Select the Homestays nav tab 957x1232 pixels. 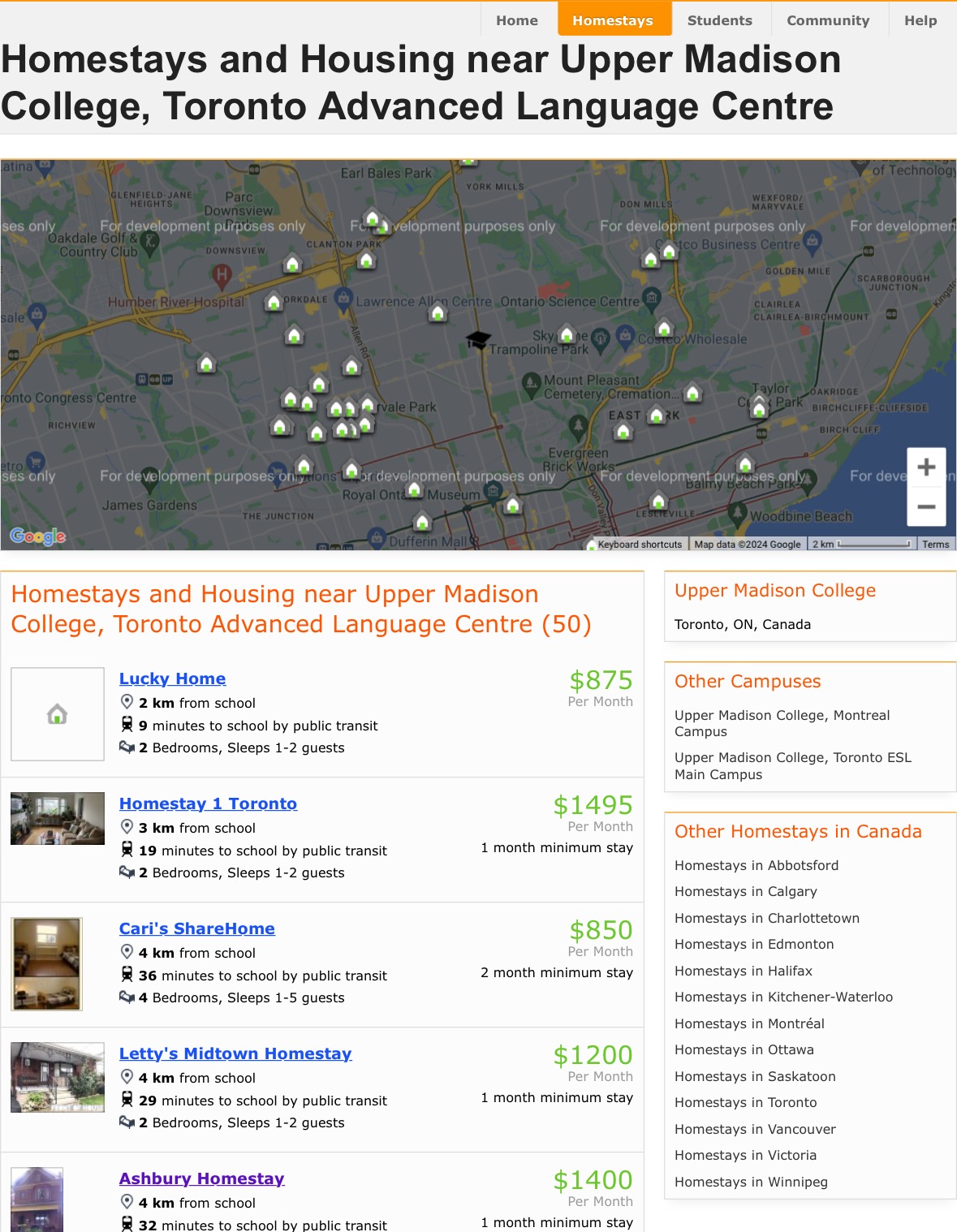(613, 20)
